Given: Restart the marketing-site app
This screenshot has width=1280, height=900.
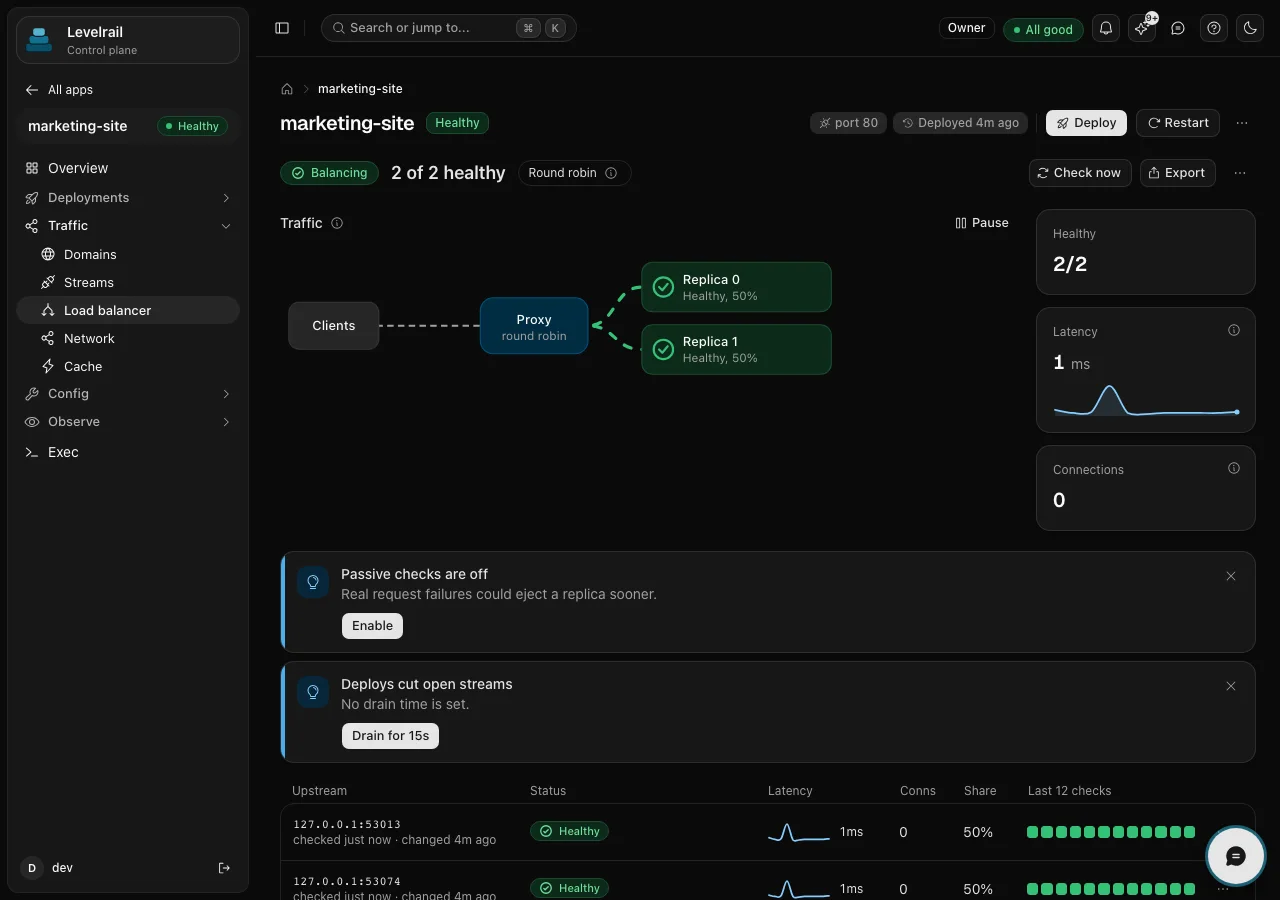Looking at the screenshot, I should coord(1178,123).
